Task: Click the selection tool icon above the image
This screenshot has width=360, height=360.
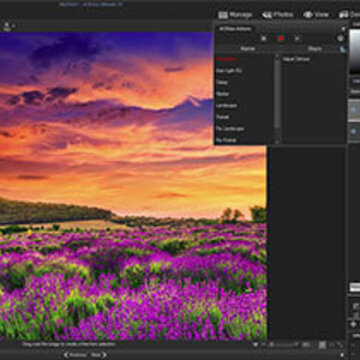Action: tap(7, 25)
